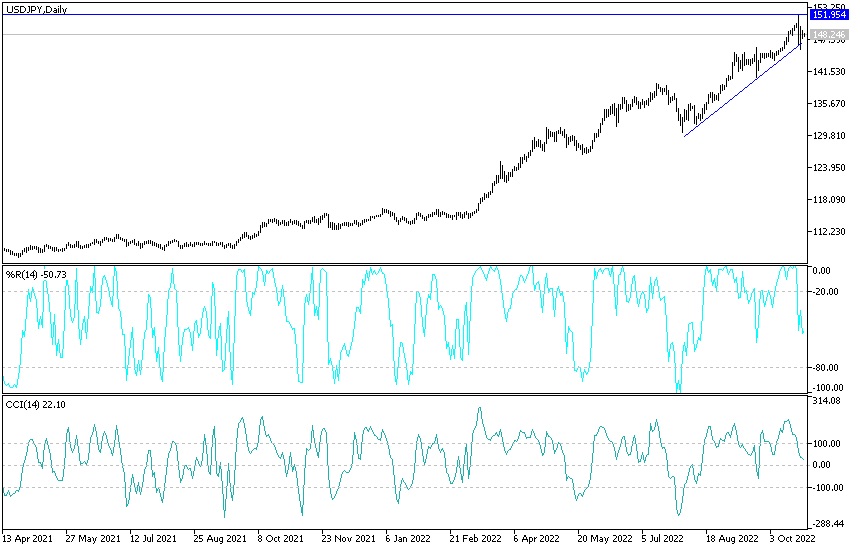860x550 pixels.
Task: Click the 6 Apr 2022 date label
Action: point(536,538)
